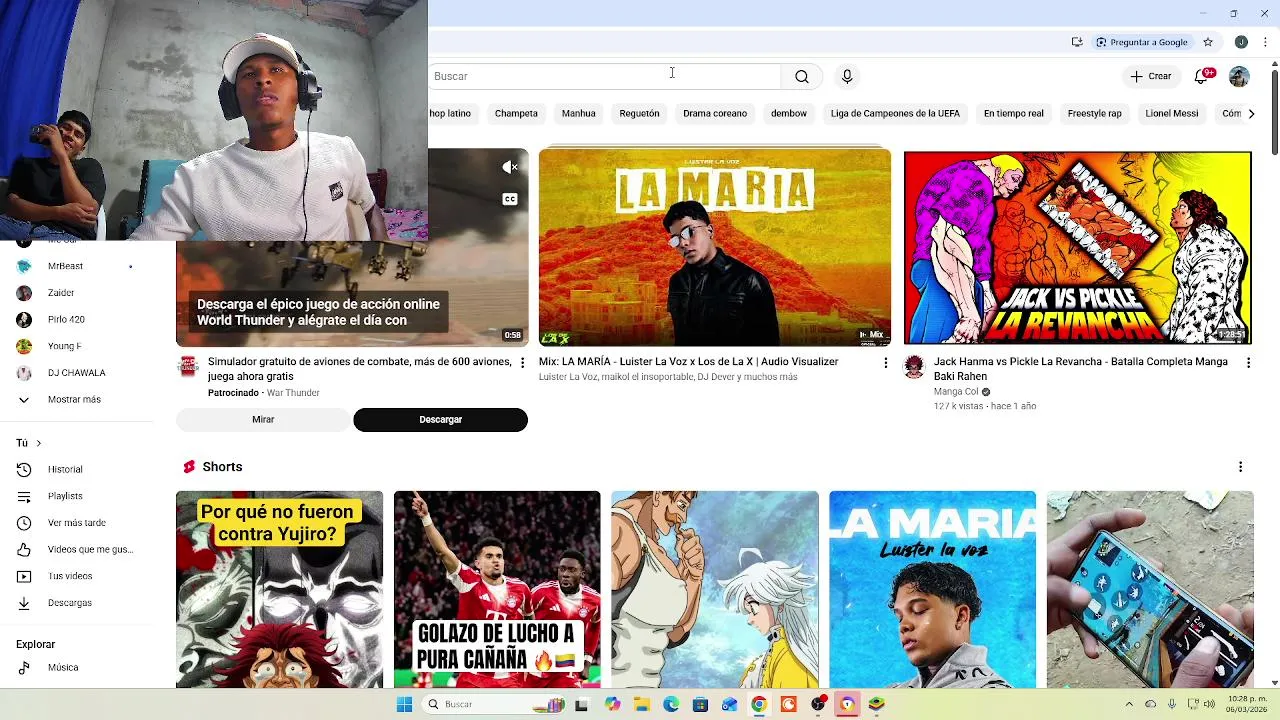Click the search magnifier button
The image size is (1280, 720).
pyautogui.click(x=801, y=76)
